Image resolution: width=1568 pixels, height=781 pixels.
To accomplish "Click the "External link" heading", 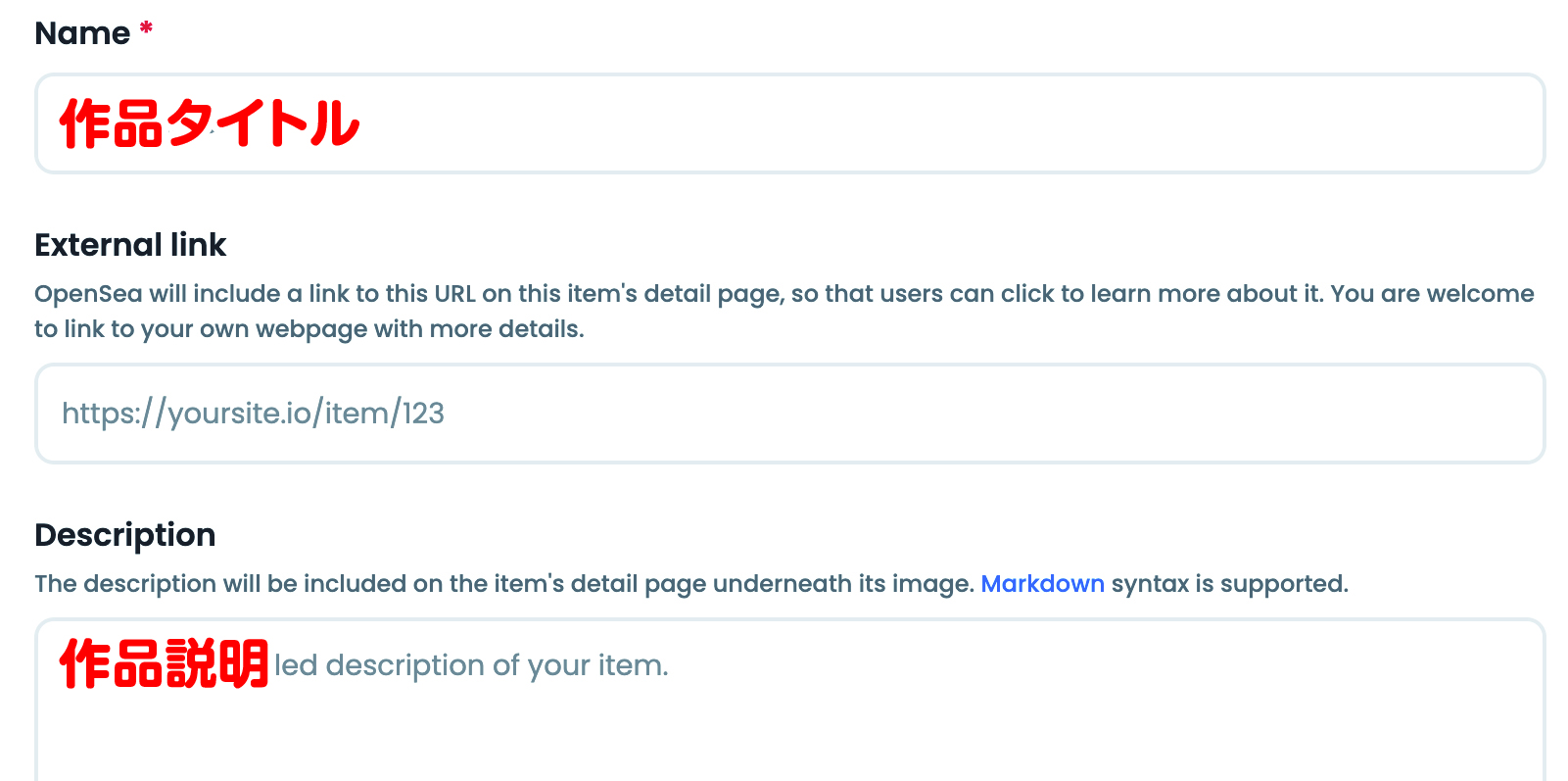I will (130, 245).
